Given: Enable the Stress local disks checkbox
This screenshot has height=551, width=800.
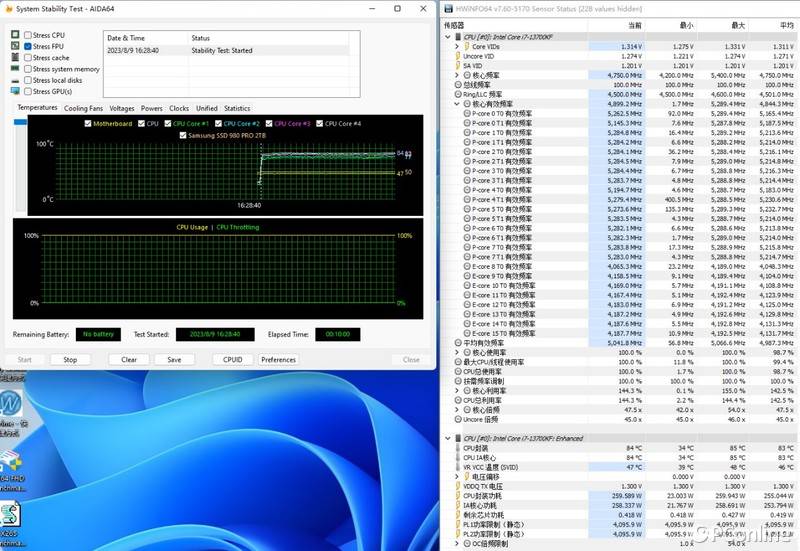Looking at the screenshot, I should [28, 80].
